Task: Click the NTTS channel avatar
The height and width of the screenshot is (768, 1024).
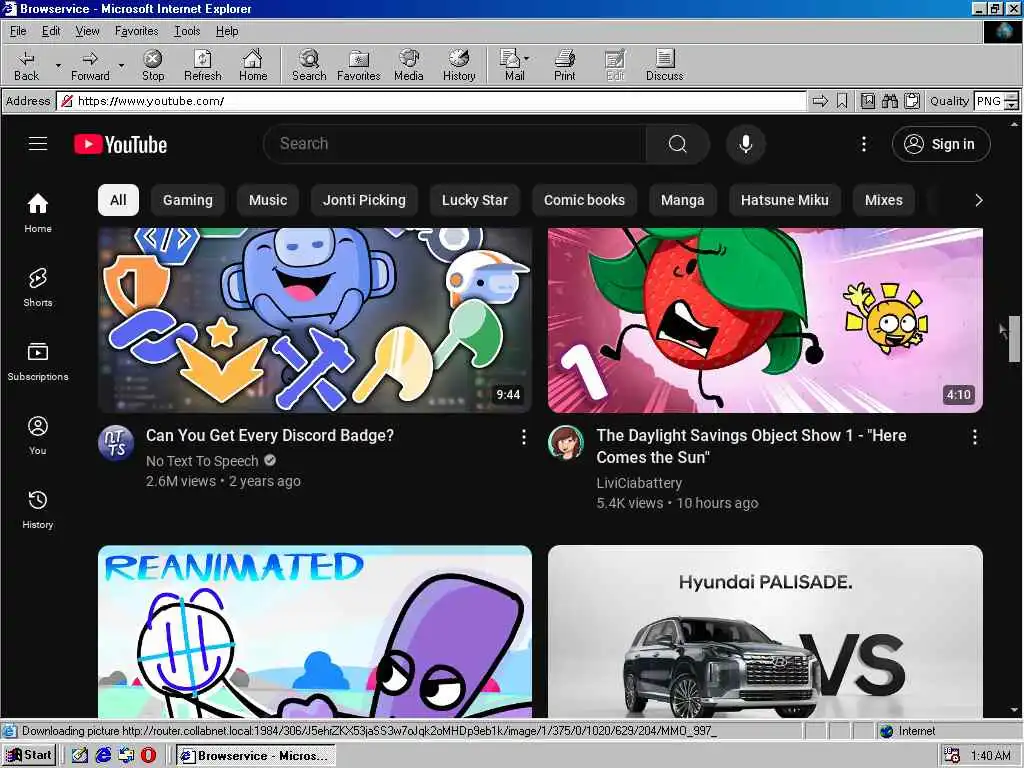Action: [116, 443]
